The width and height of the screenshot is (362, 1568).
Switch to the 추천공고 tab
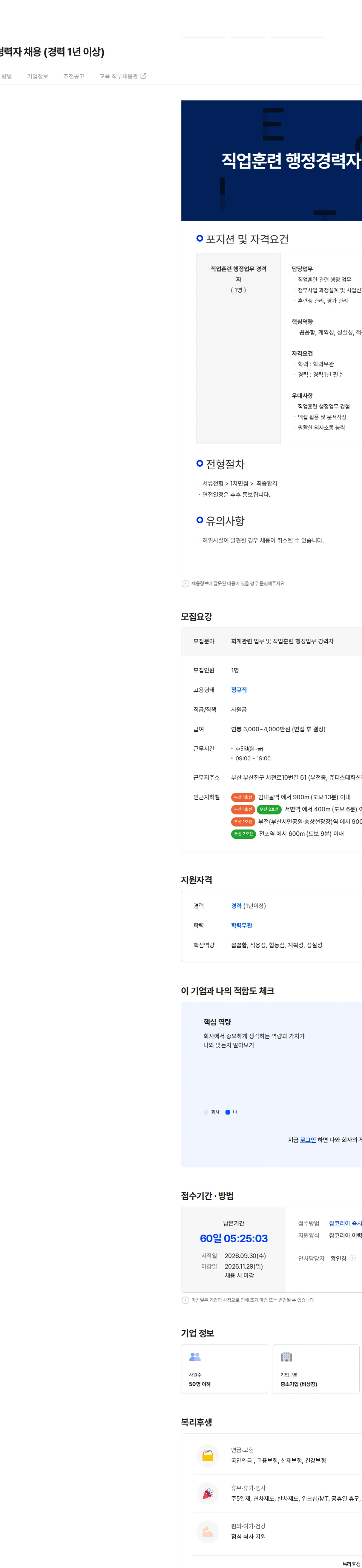point(74,76)
